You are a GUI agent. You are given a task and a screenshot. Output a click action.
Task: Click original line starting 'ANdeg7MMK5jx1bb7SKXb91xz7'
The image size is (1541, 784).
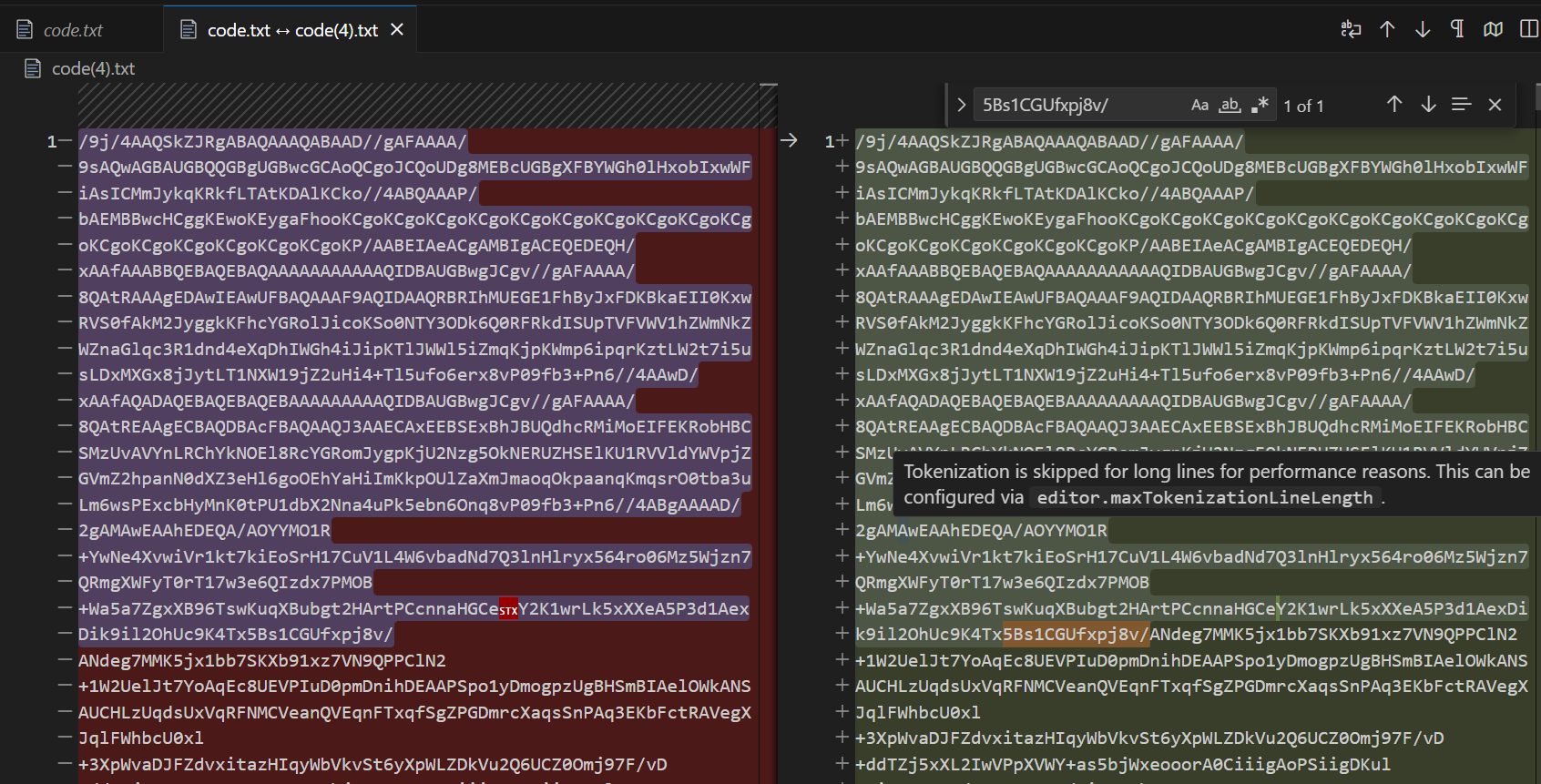pyautogui.click(x=262, y=660)
